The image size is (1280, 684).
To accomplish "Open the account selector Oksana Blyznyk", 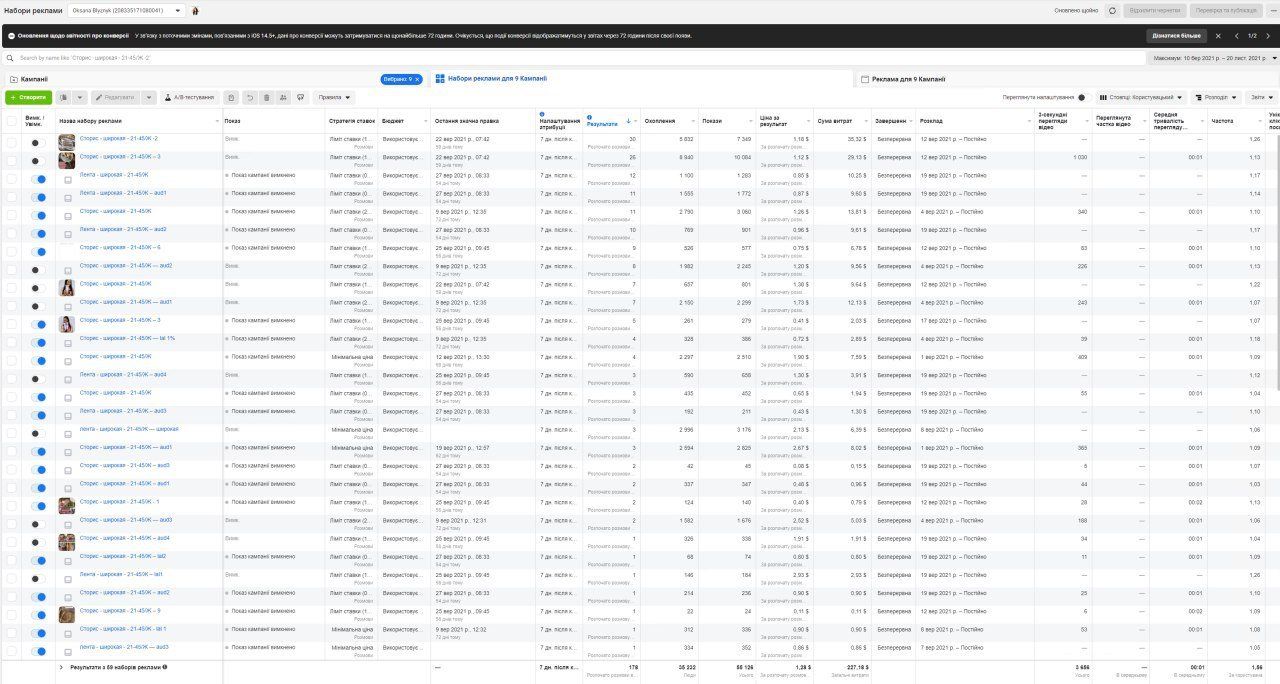I will point(126,10).
